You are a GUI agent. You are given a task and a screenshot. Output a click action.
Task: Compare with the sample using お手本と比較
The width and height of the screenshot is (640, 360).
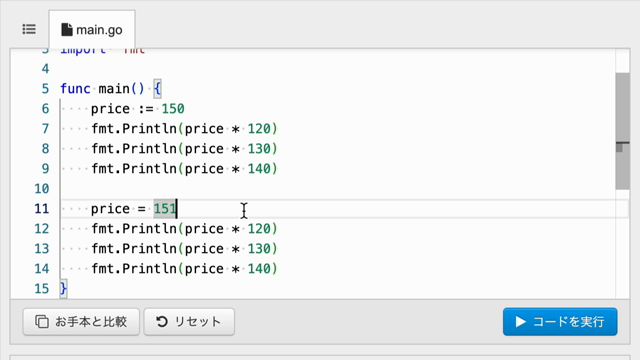tap(81, 322)
